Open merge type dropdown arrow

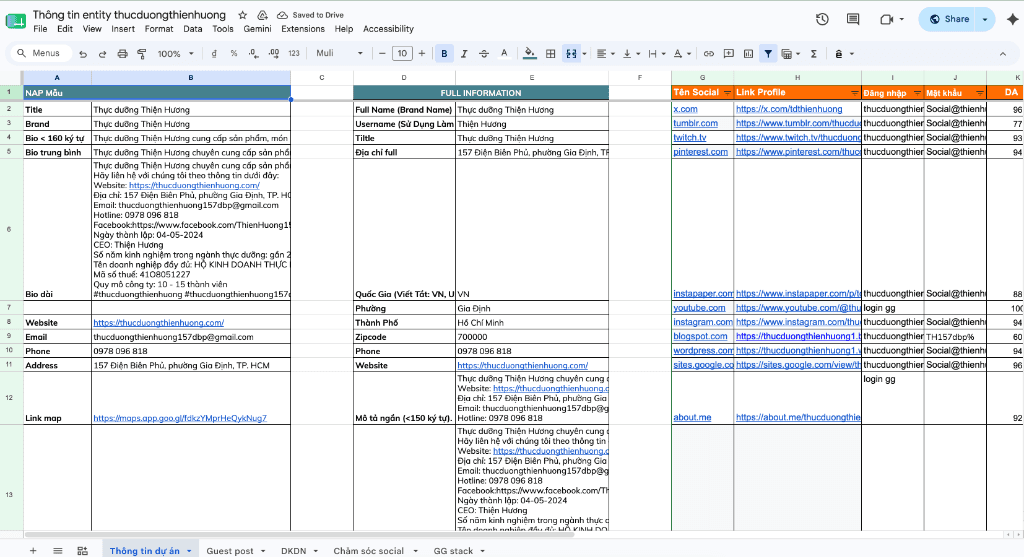pos(584,54)
